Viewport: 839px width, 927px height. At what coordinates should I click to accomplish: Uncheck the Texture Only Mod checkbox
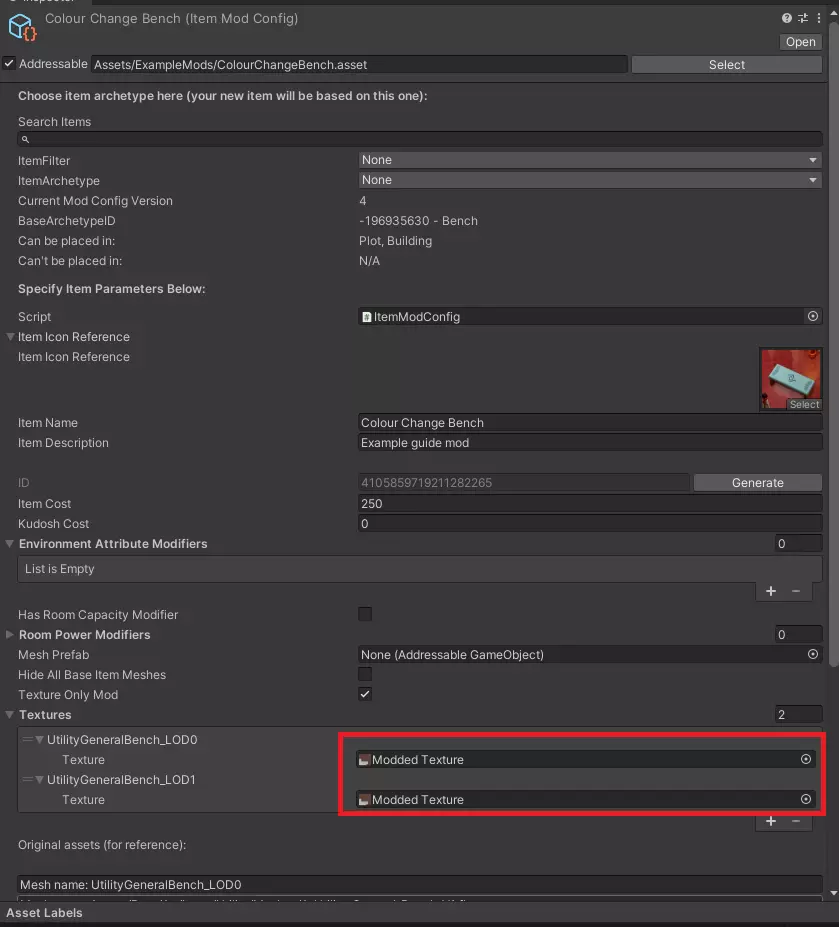click(365, 694)
